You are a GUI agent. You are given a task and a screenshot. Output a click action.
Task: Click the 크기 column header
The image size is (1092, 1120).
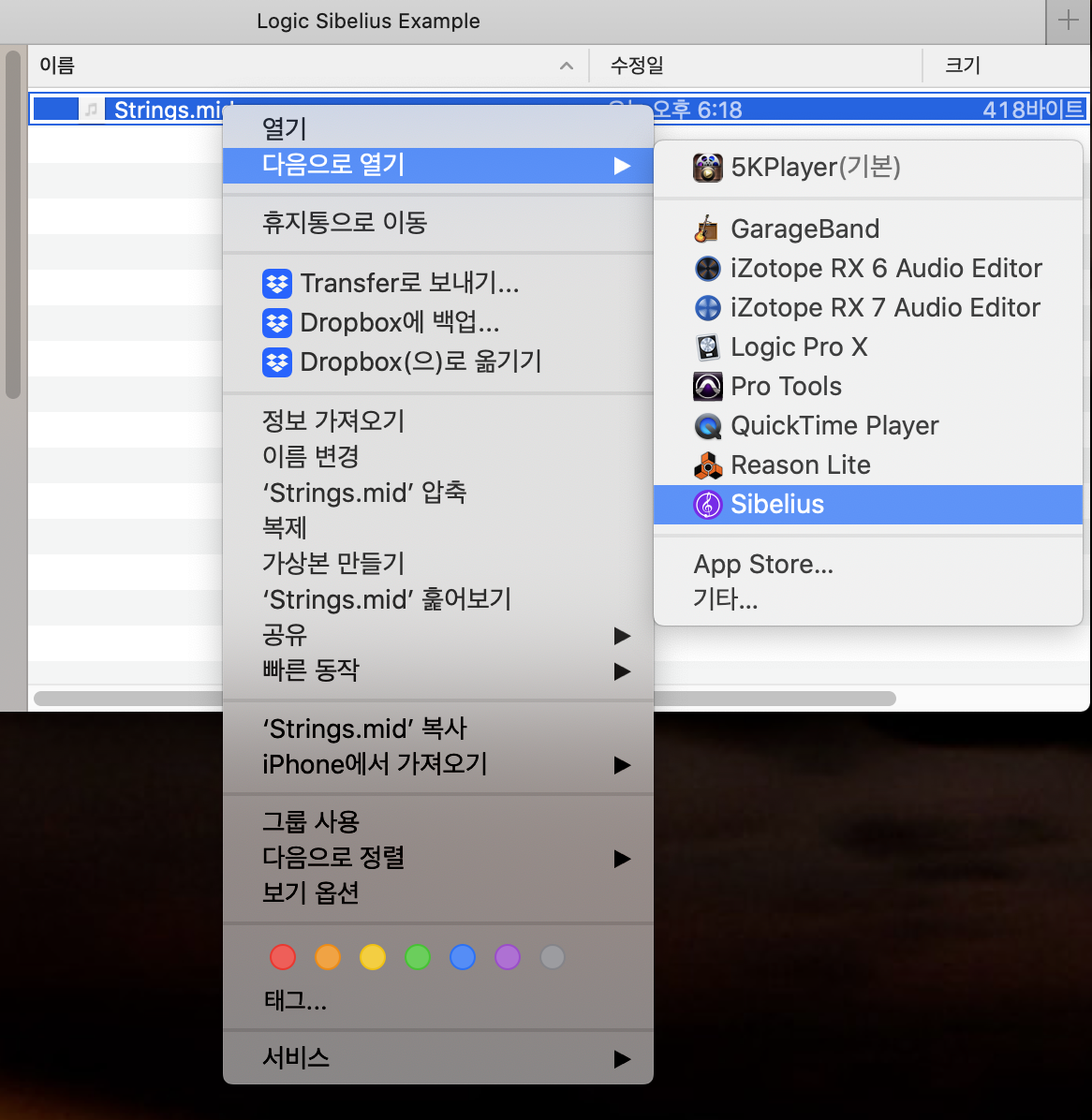[1006, 66]
